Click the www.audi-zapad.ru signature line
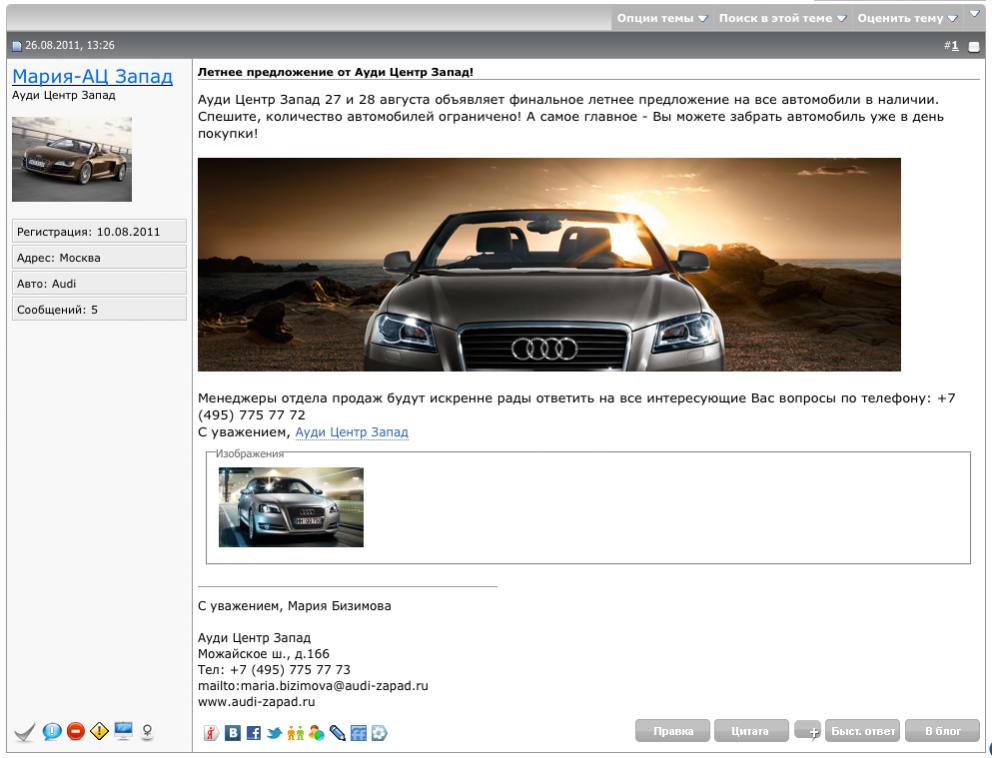The image size is (992, 758). coord(256,702)
